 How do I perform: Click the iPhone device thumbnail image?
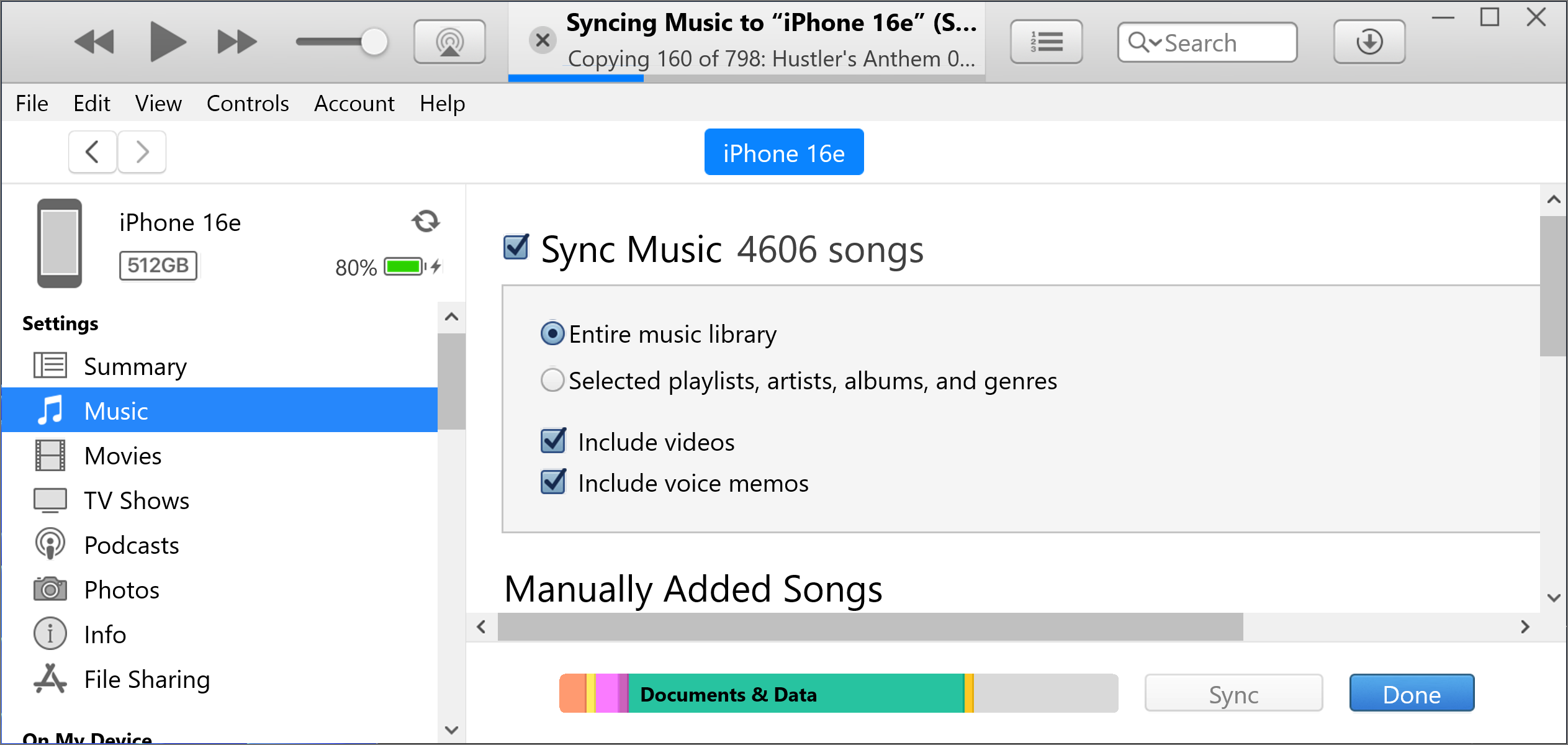click(x=60, y=243)
